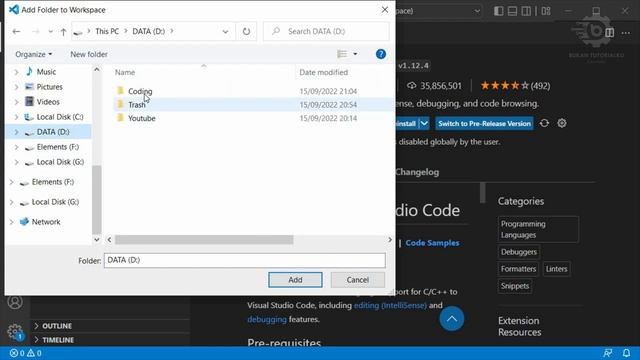Click the New folder button
The width and height of the screenshot is (640, 360).
[89, 54]
